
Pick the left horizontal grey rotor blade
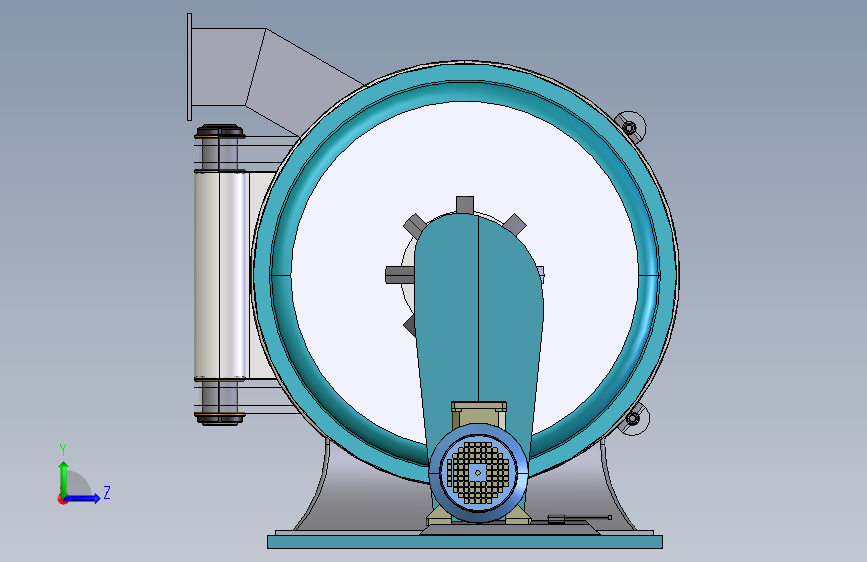399,275
